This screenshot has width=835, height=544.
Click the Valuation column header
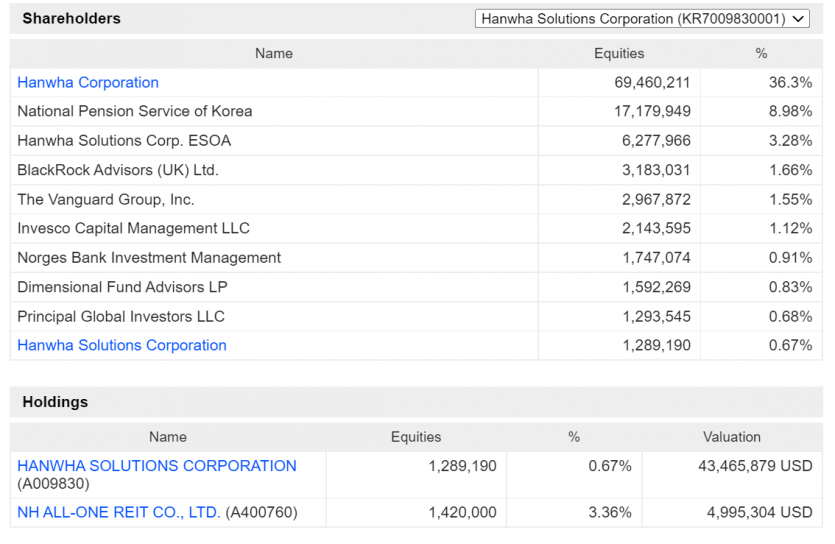[732, 437]
